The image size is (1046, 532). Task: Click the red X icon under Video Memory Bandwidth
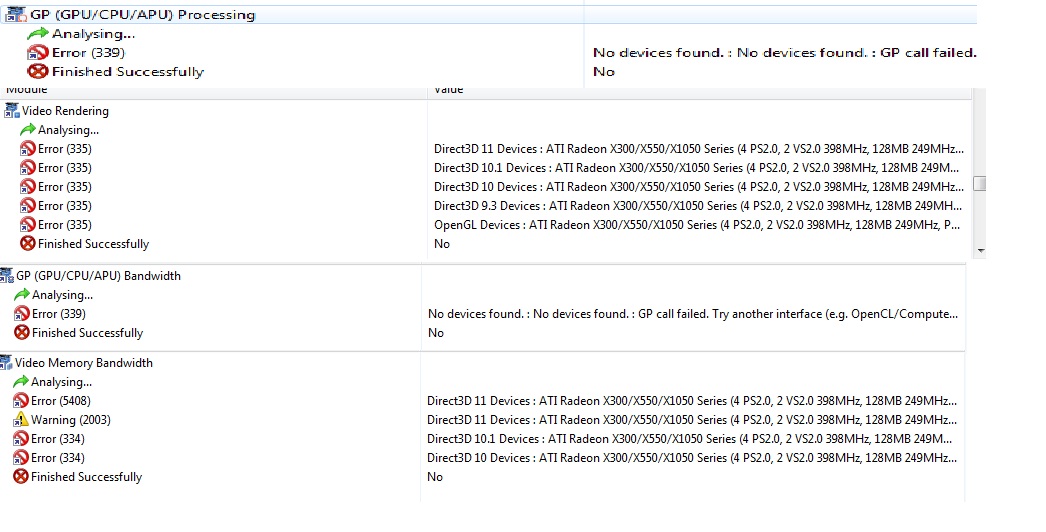point(21,477)
